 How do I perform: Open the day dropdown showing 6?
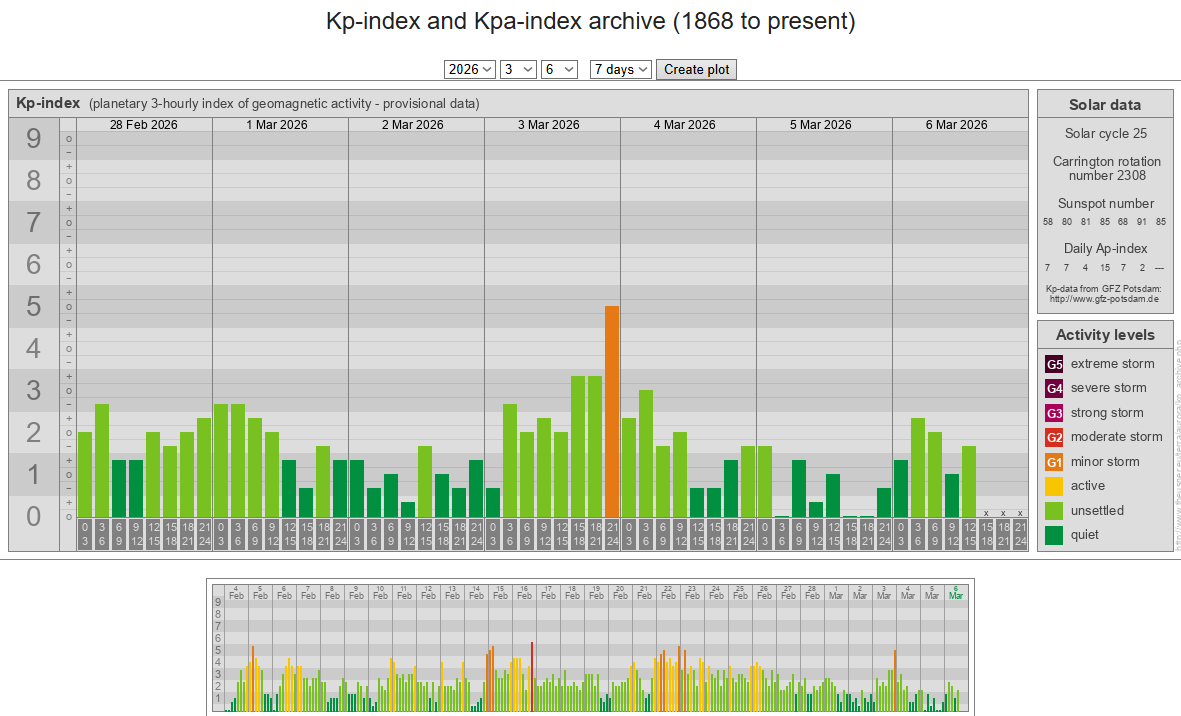(559, 69)
